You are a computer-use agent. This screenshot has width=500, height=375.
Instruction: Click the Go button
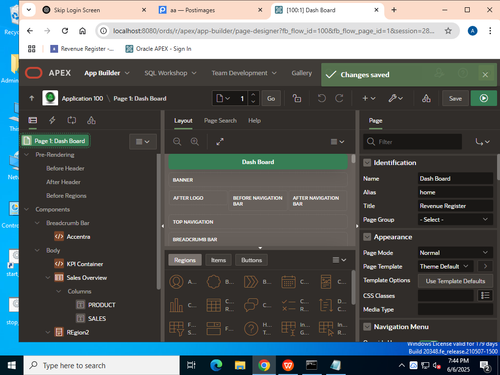coord(271,98)
